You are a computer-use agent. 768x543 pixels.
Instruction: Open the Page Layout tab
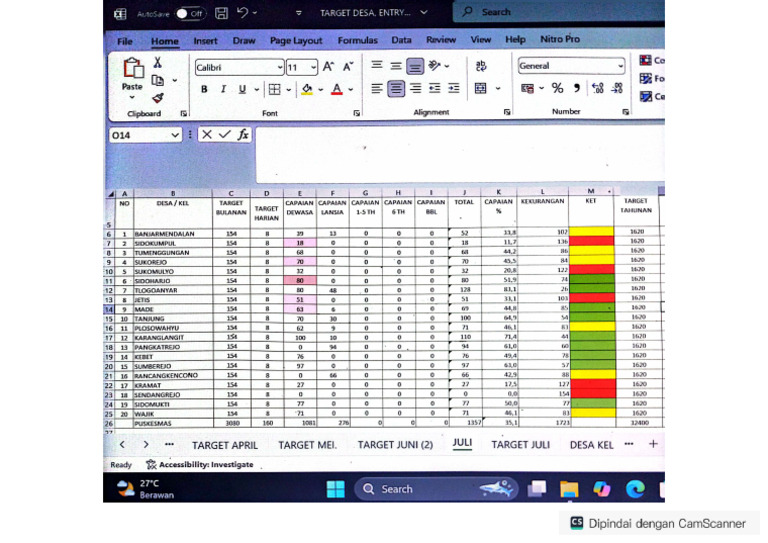(x=296, y=41)
